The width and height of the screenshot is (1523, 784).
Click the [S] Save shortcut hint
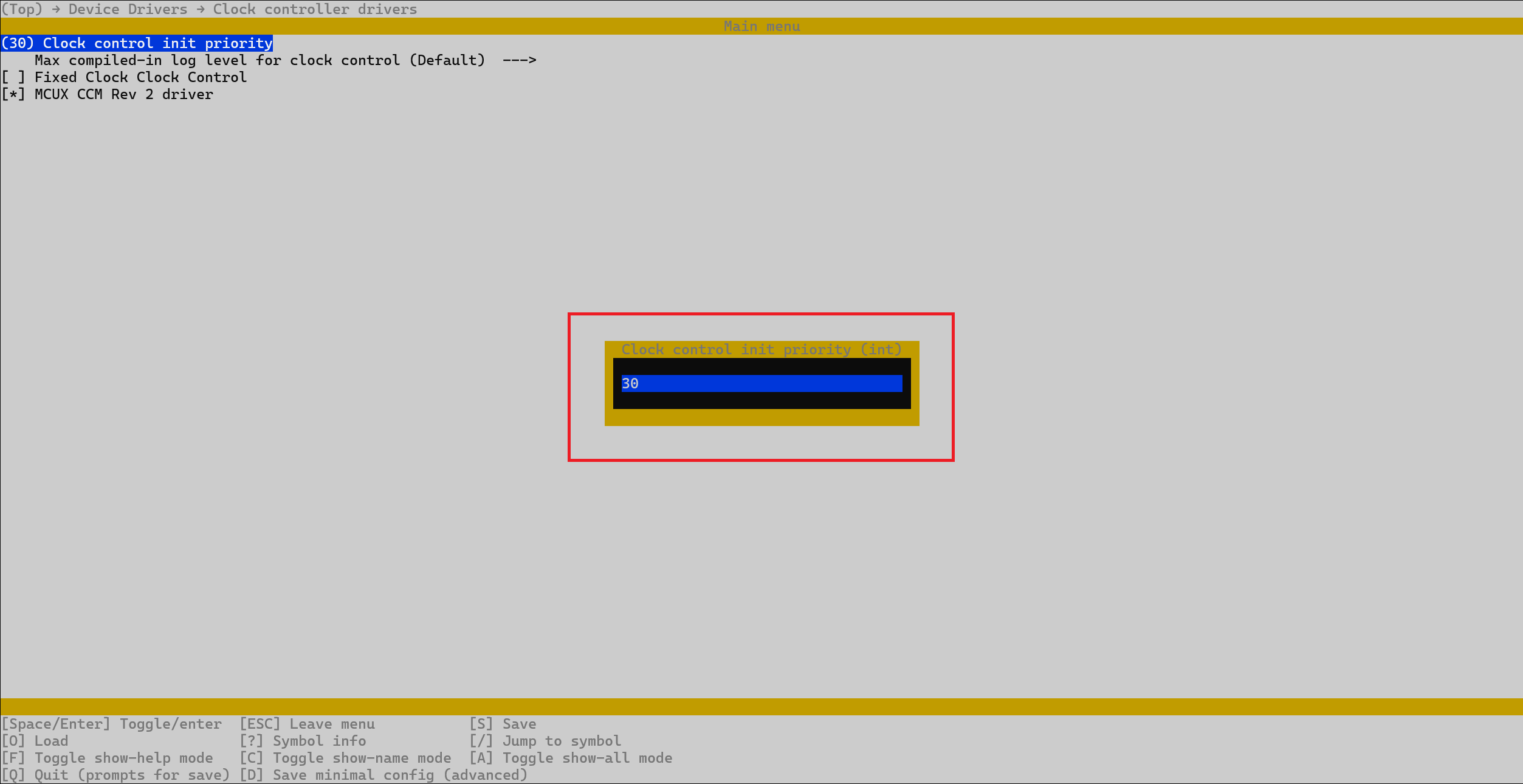[502, 724]
